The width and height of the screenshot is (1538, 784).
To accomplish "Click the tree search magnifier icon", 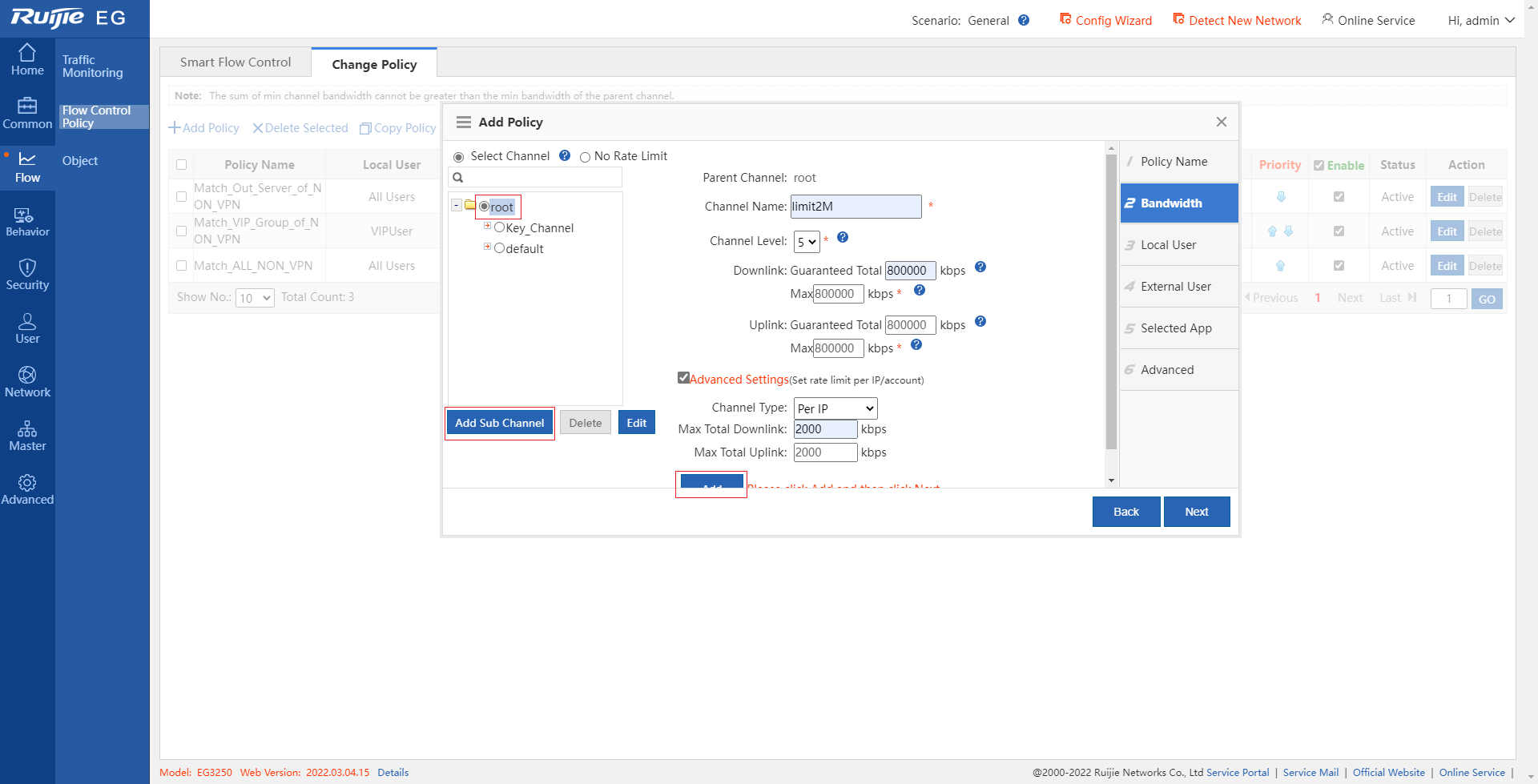I will (458, 178).
